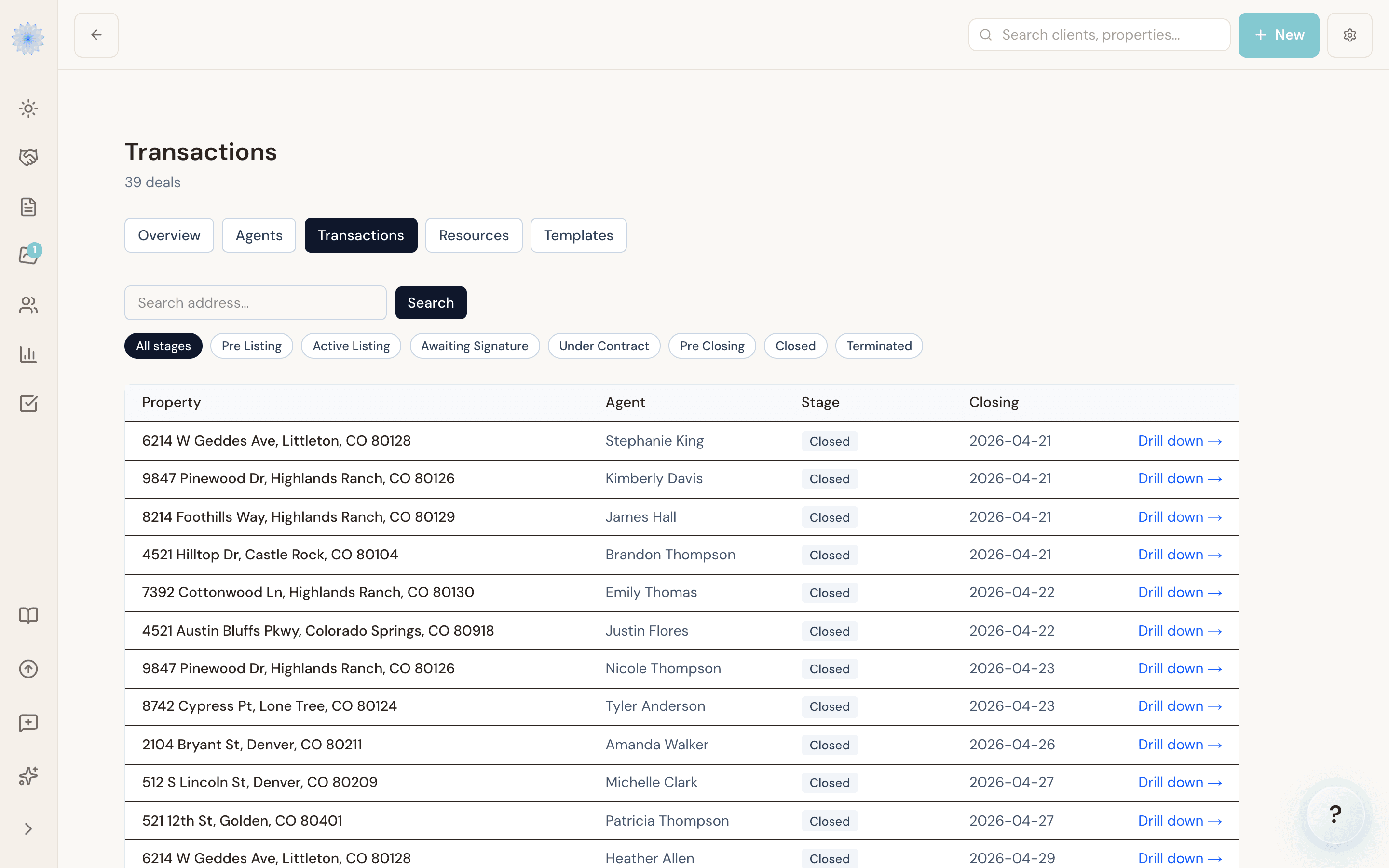Screen dimensions: 1389x868
Task: Select the Transactions tab
Action: click(361, 235)
